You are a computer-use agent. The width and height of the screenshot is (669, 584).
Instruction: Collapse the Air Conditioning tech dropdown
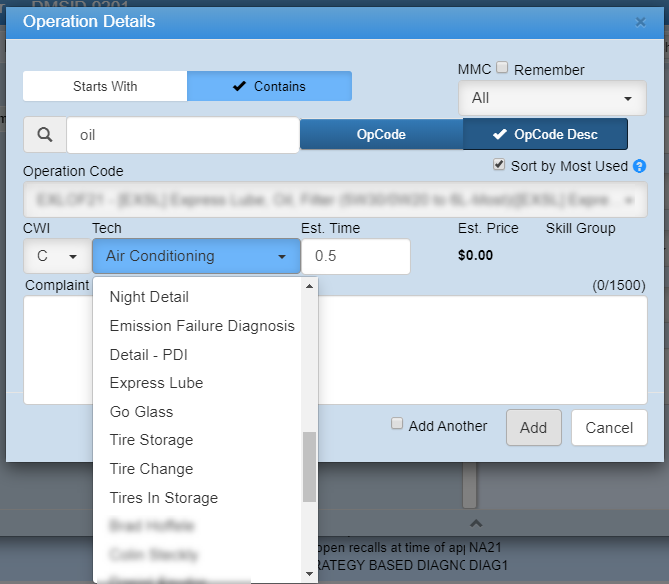click(x=195, y=256)
